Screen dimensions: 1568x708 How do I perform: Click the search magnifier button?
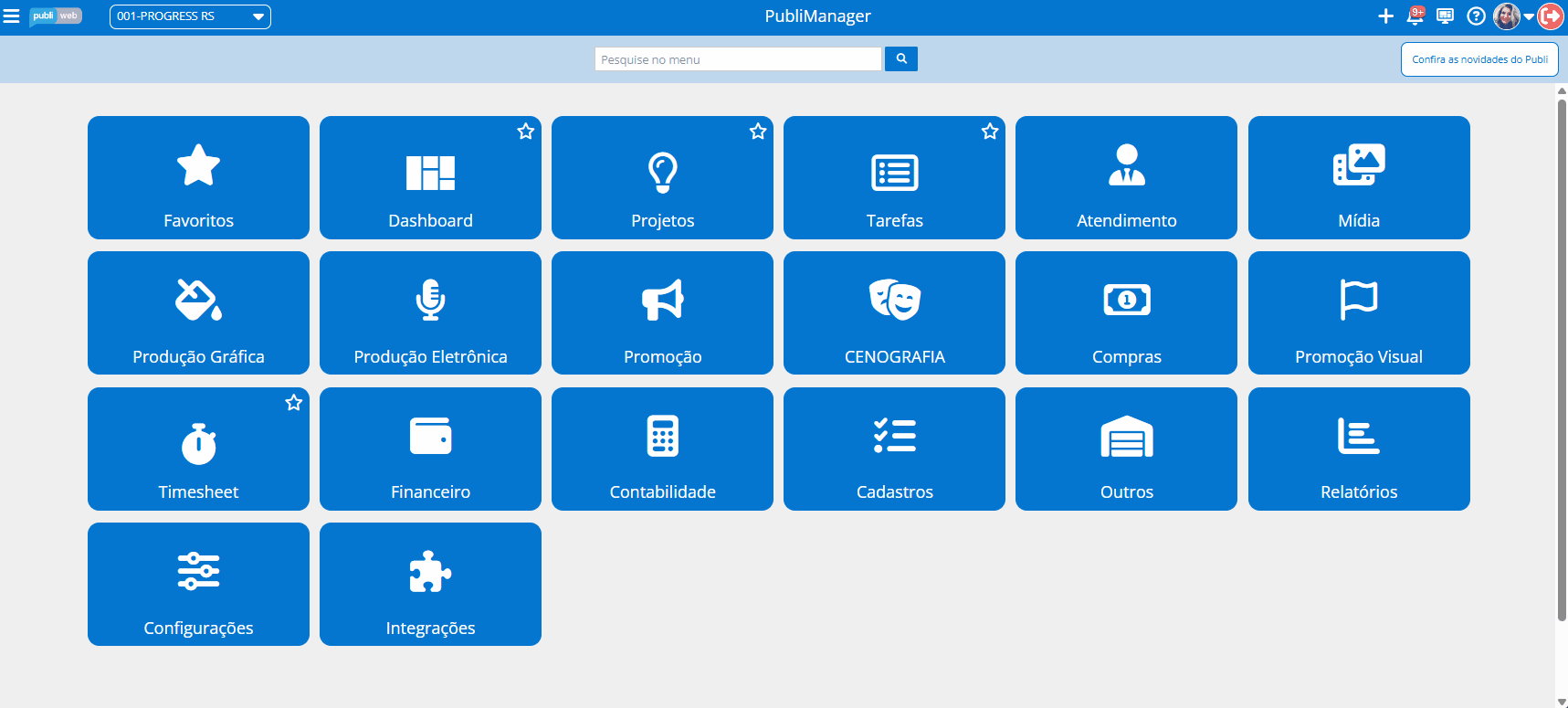click(x=901, y=59)
